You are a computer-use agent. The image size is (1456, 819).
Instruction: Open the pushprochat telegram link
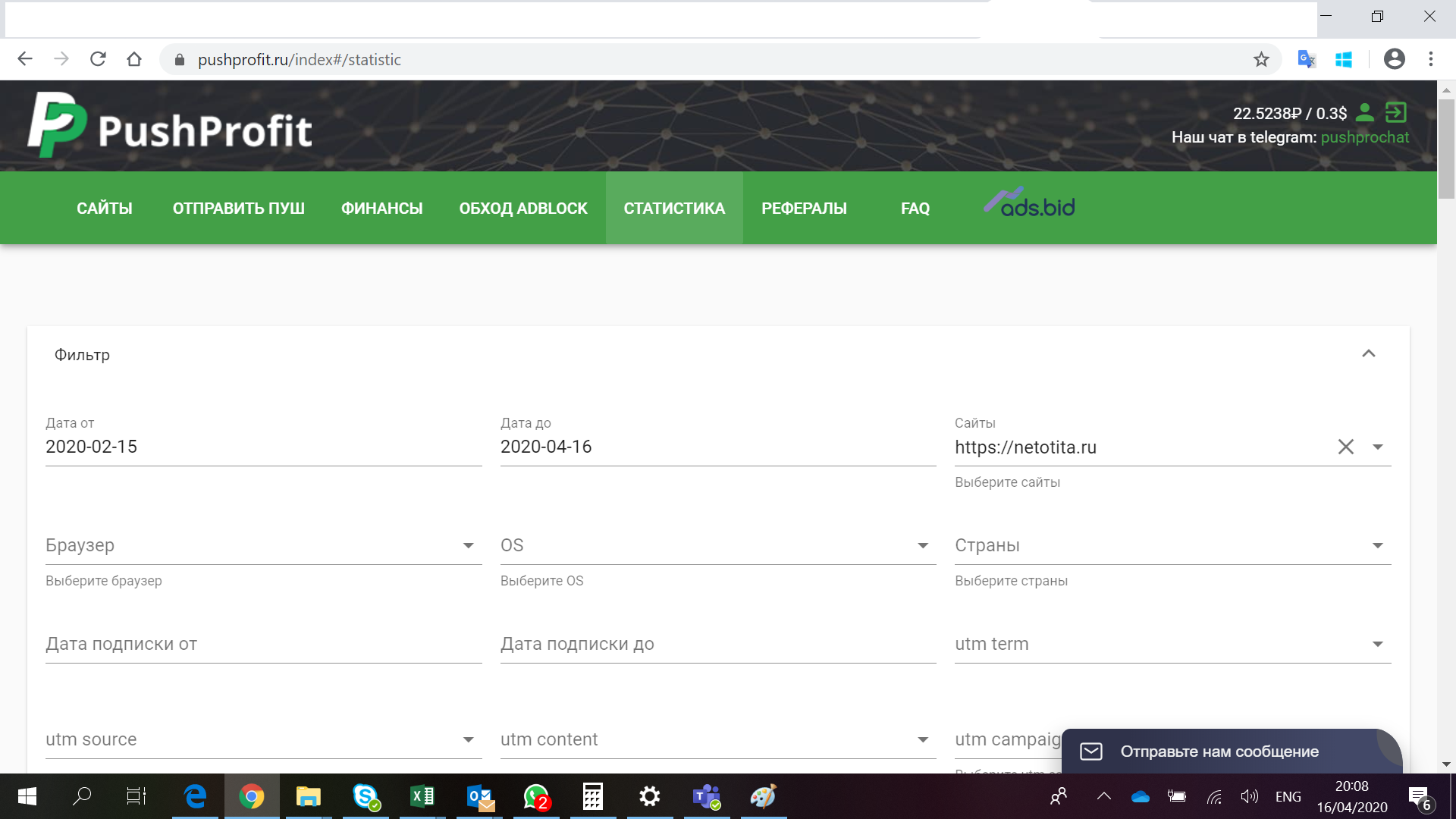(x=1364, y=137)
